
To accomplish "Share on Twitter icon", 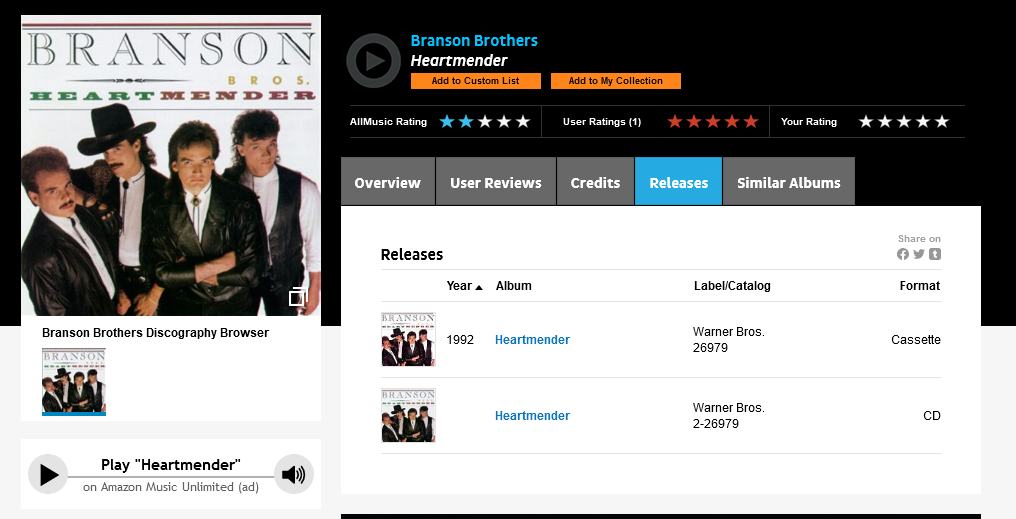I will point(919,254).
